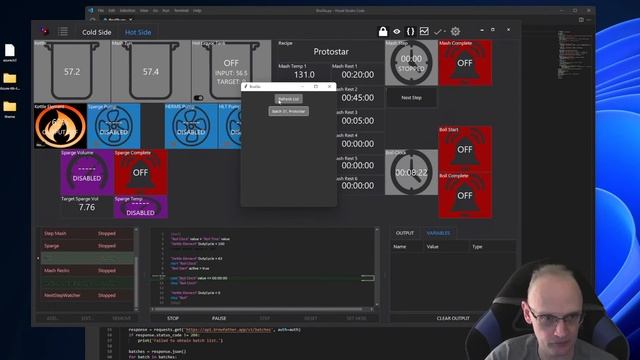Select the Sparge script row

click(x=87, y=246)
